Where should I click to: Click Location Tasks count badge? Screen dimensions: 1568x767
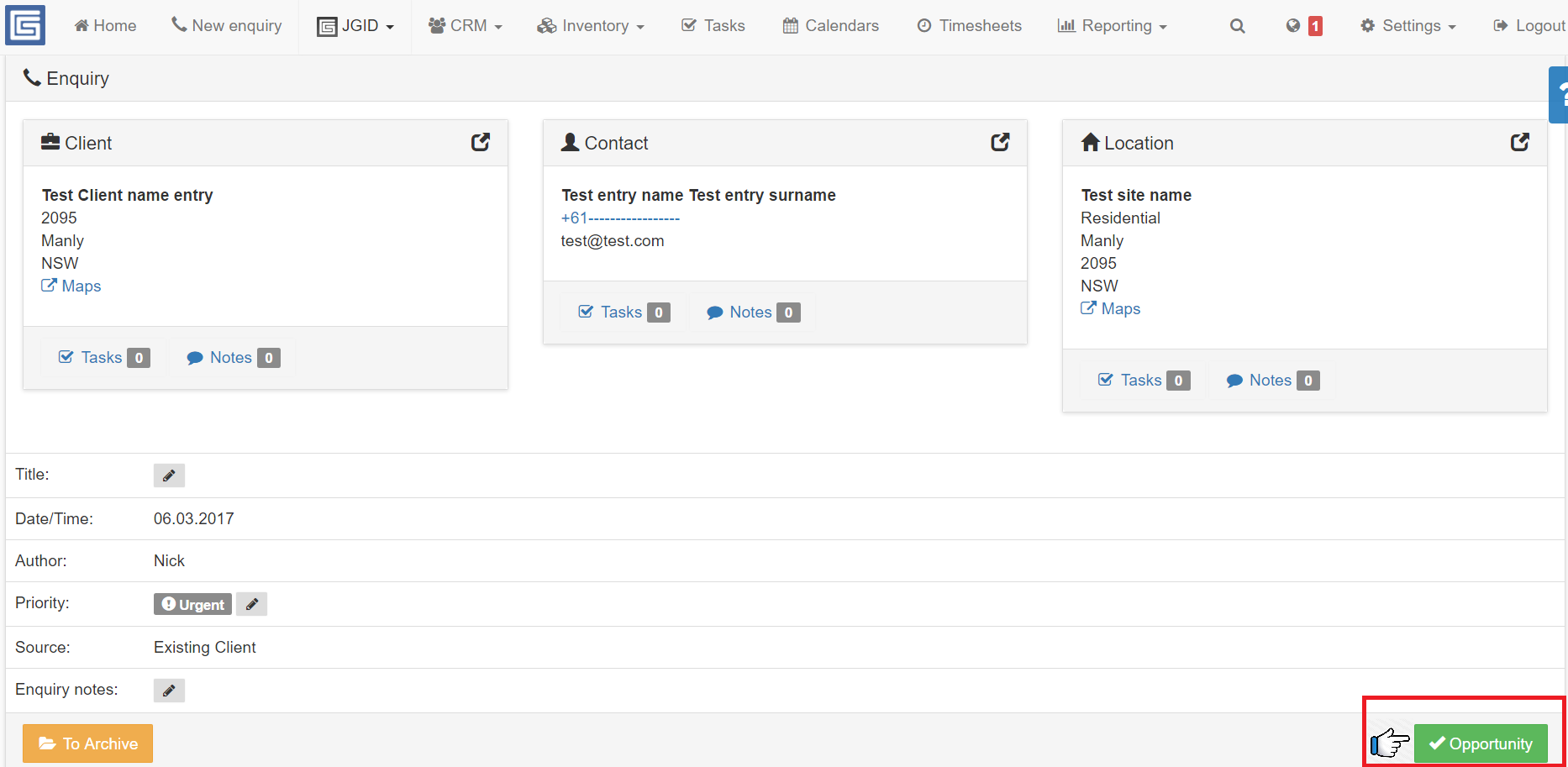1178,381
